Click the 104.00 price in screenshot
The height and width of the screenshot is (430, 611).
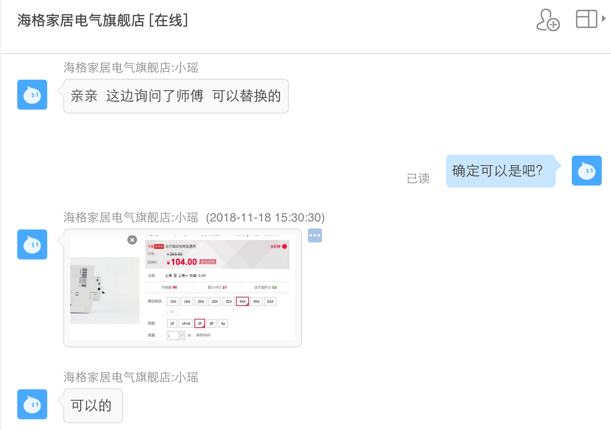tap(182, 261)
